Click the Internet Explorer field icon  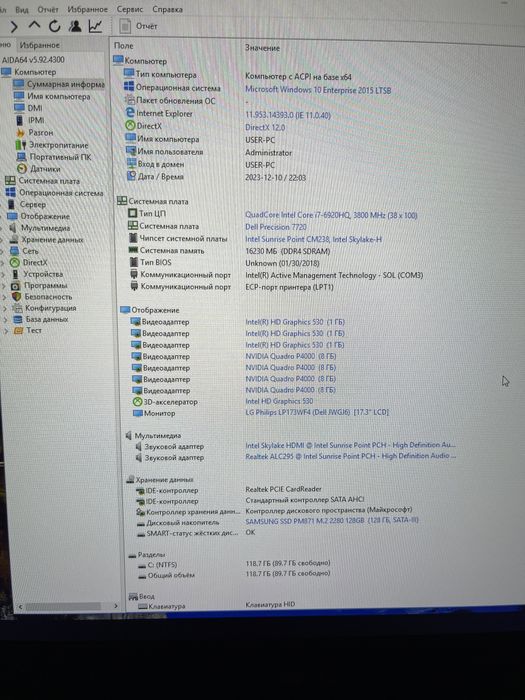pos(130,113)
